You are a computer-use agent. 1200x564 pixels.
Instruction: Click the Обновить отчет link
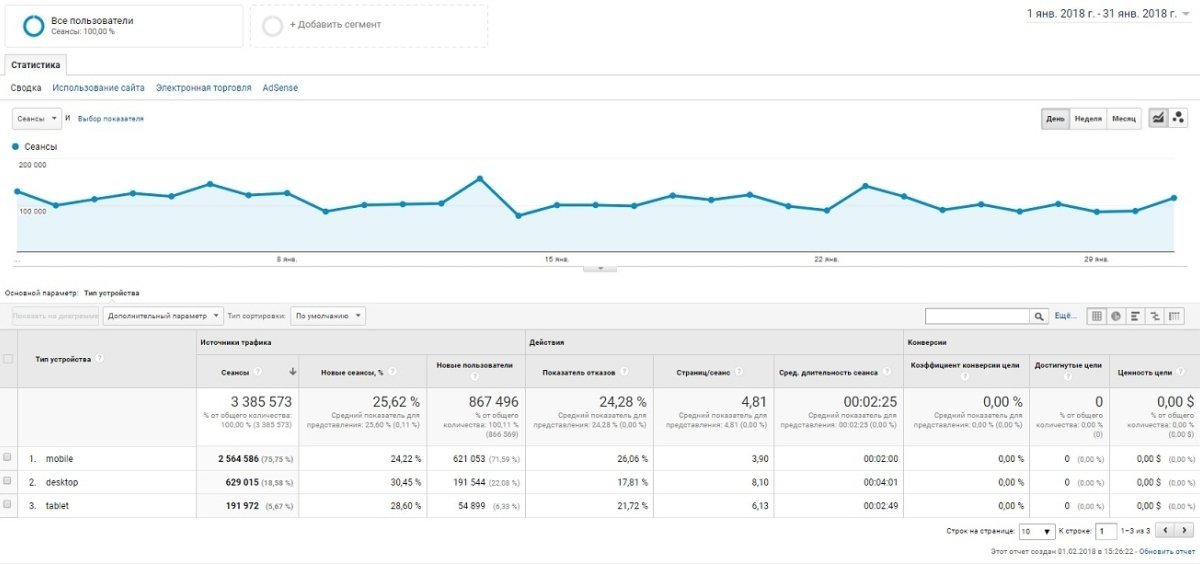tap(1167, 551)
